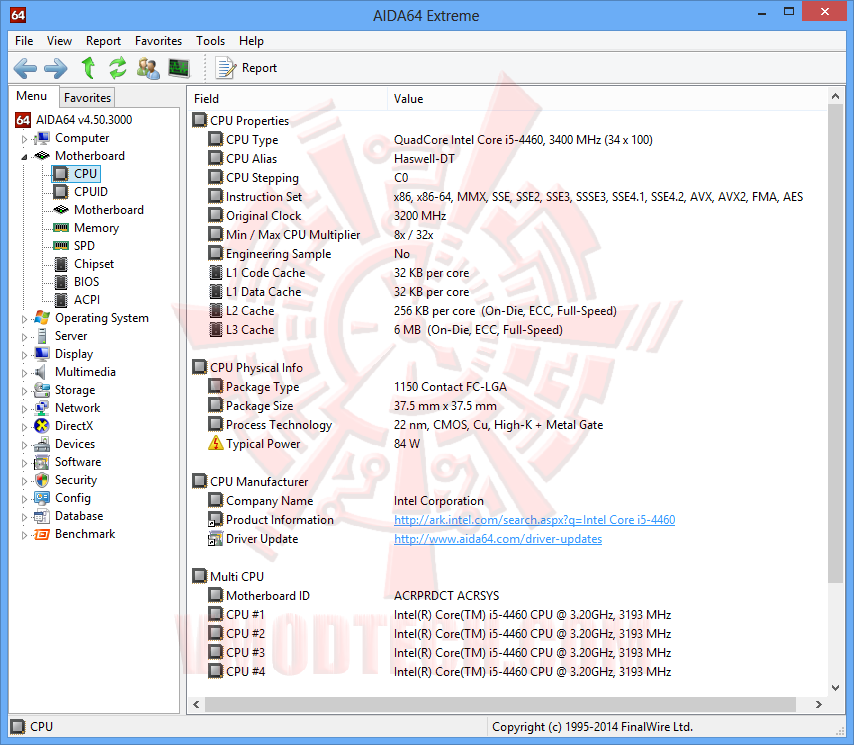Select the Storage drive icon

tap(42, 389)
